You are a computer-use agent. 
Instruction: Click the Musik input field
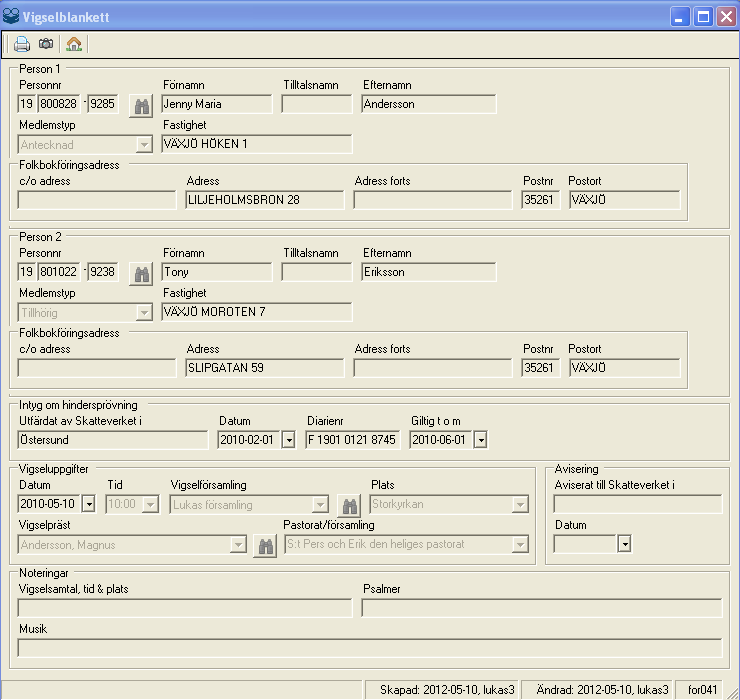click(x=370, y=648)
